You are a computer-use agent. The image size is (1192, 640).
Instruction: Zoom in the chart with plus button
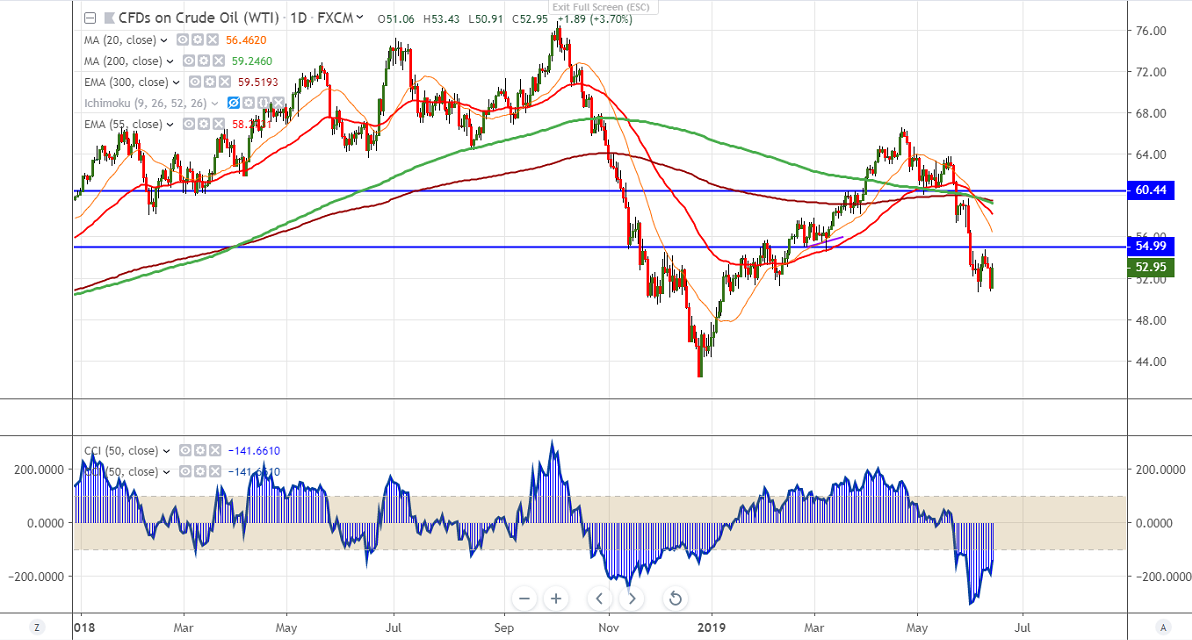coord(556,599)
